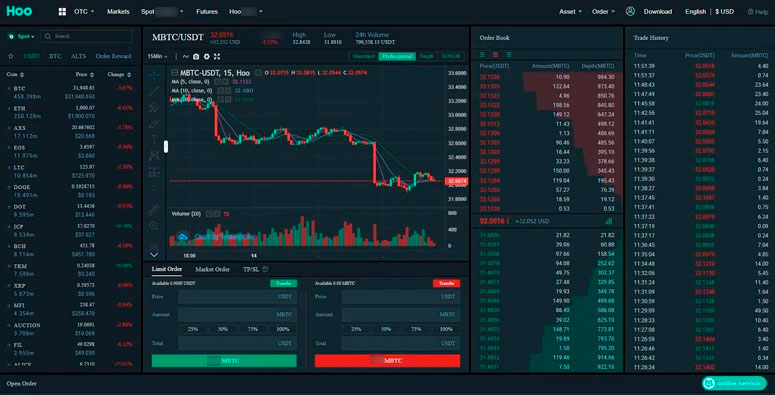The width and height of the screenshot is (775, 395).
Task: Focus the coin Search field
Action: [86, 36]
